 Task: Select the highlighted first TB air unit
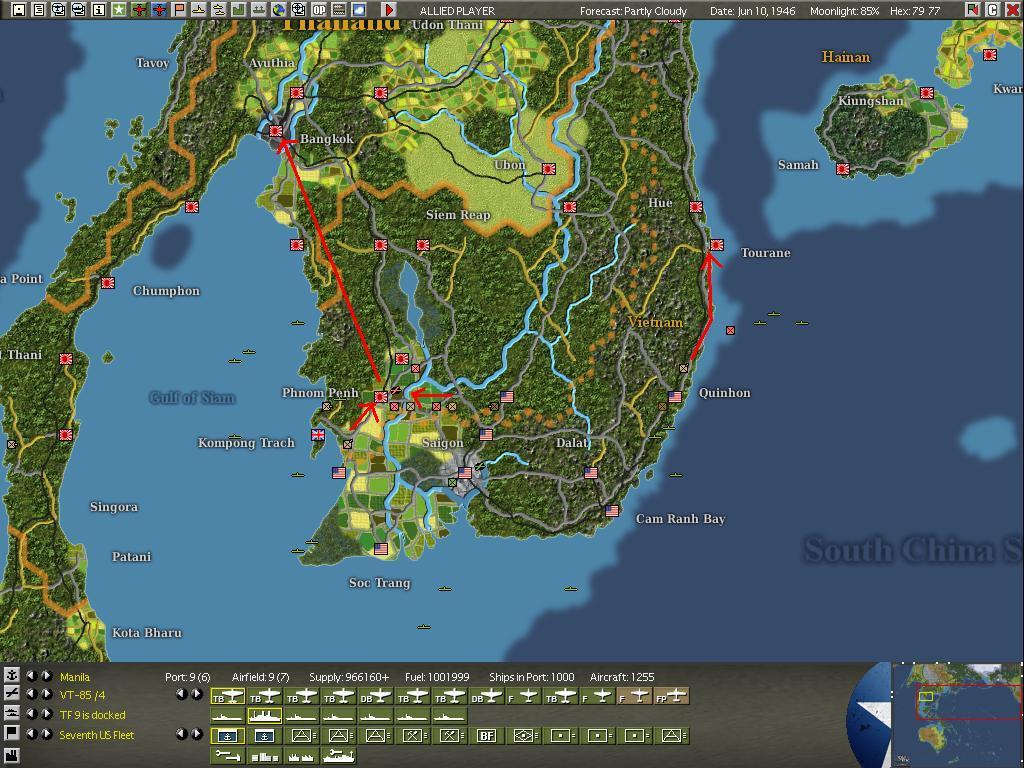click(228, 696)
